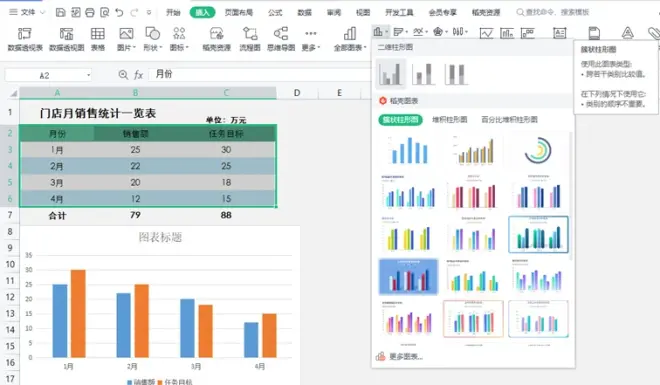The height and width of the screenshot is (385, 660).
Task: Open the 公式 formulas tab
Action: pyautogui.click(x=275, y=13)
